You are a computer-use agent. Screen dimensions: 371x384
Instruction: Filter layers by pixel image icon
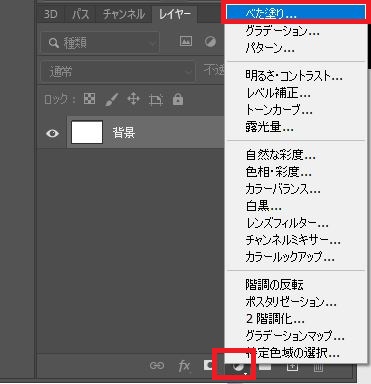pyautogui.click(x=186, y=41)
